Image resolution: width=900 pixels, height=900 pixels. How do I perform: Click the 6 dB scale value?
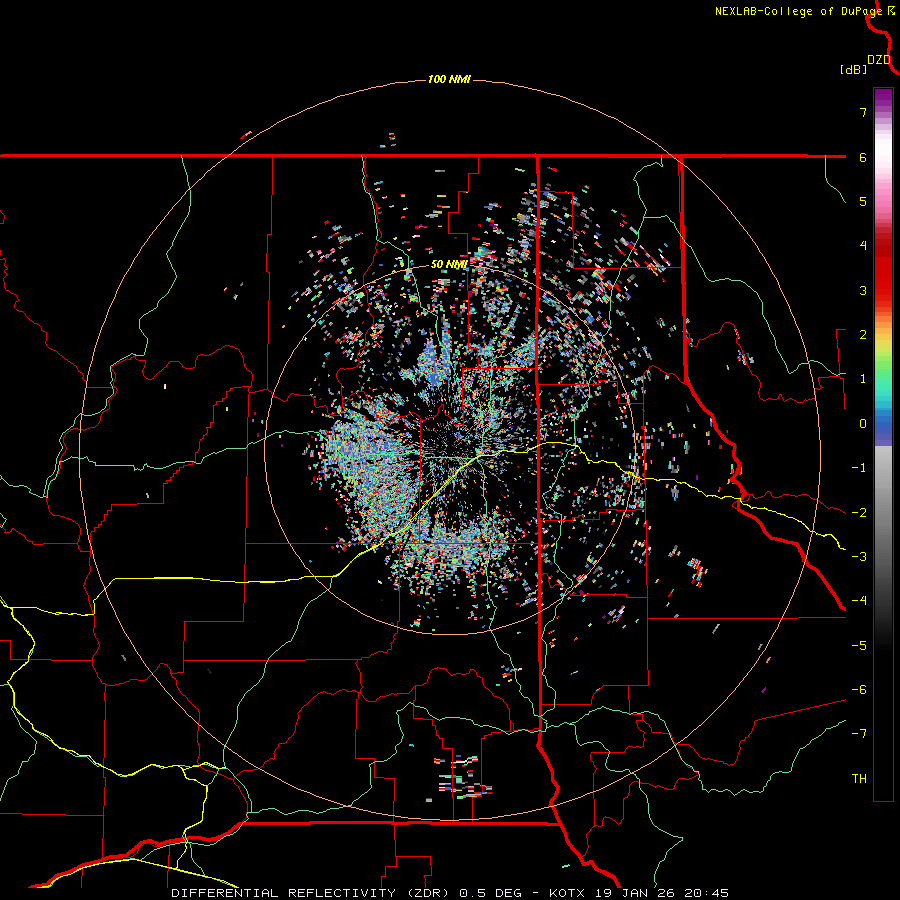click(x=863, y=157)
